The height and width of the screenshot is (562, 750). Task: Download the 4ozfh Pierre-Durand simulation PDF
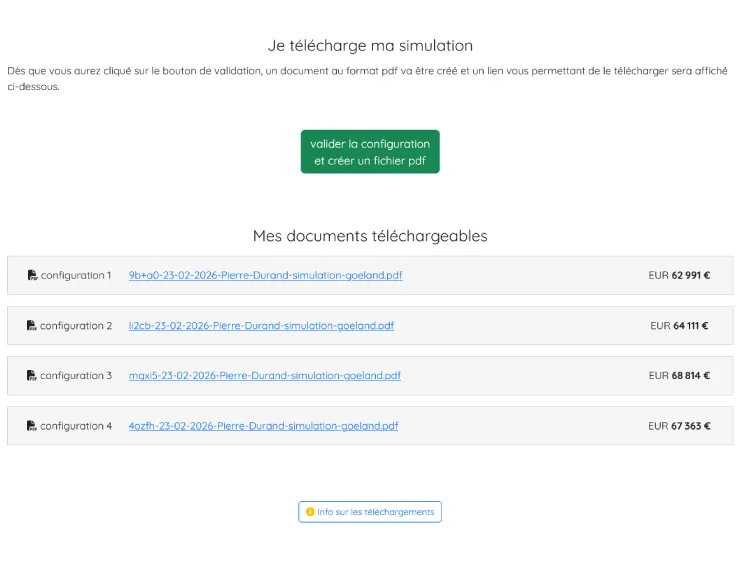tap(263, 425)
